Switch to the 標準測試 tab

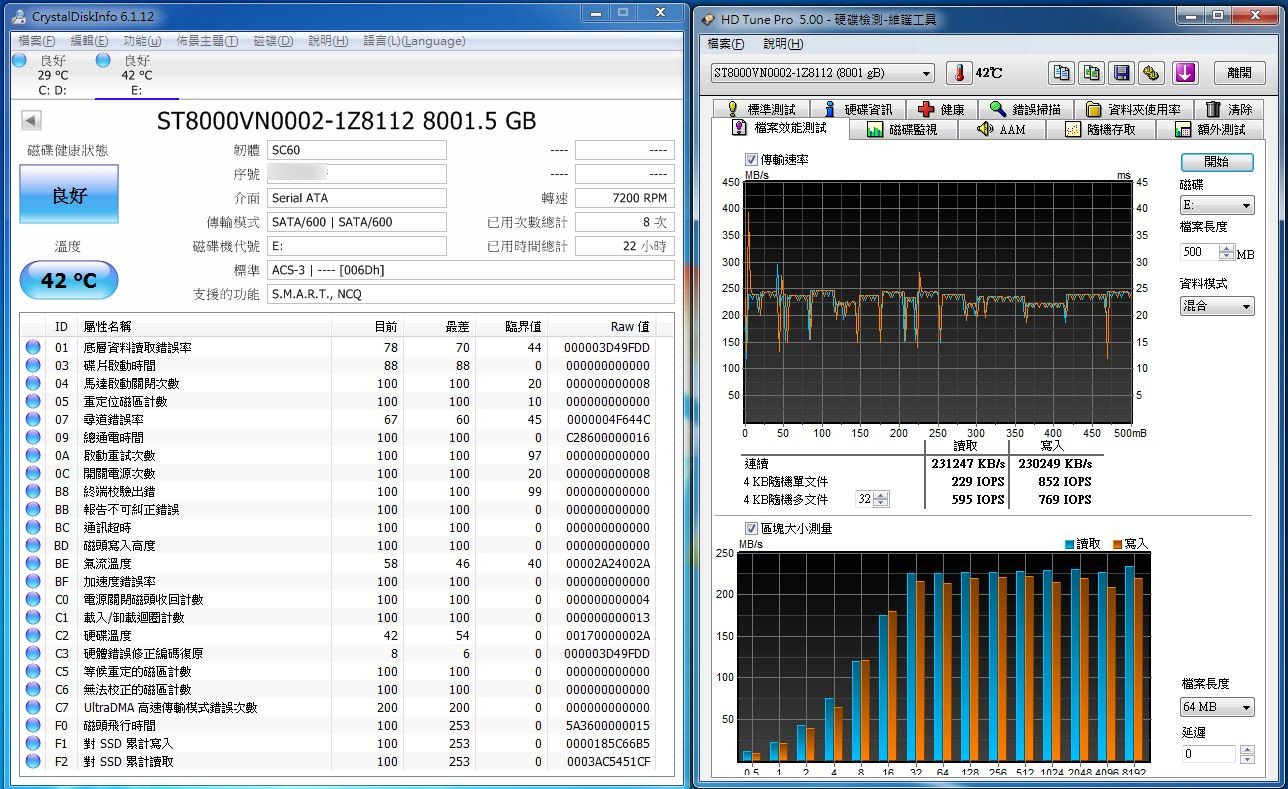(760, 109)
